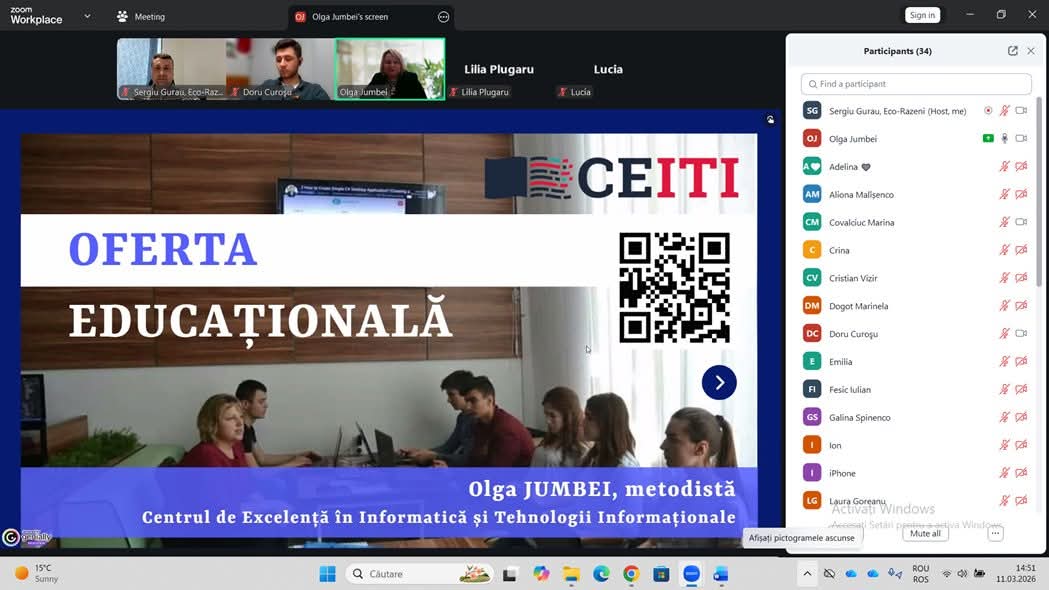Select Lilia Plugaru's video tile
1049x590 pixels.
pos(499,69)
